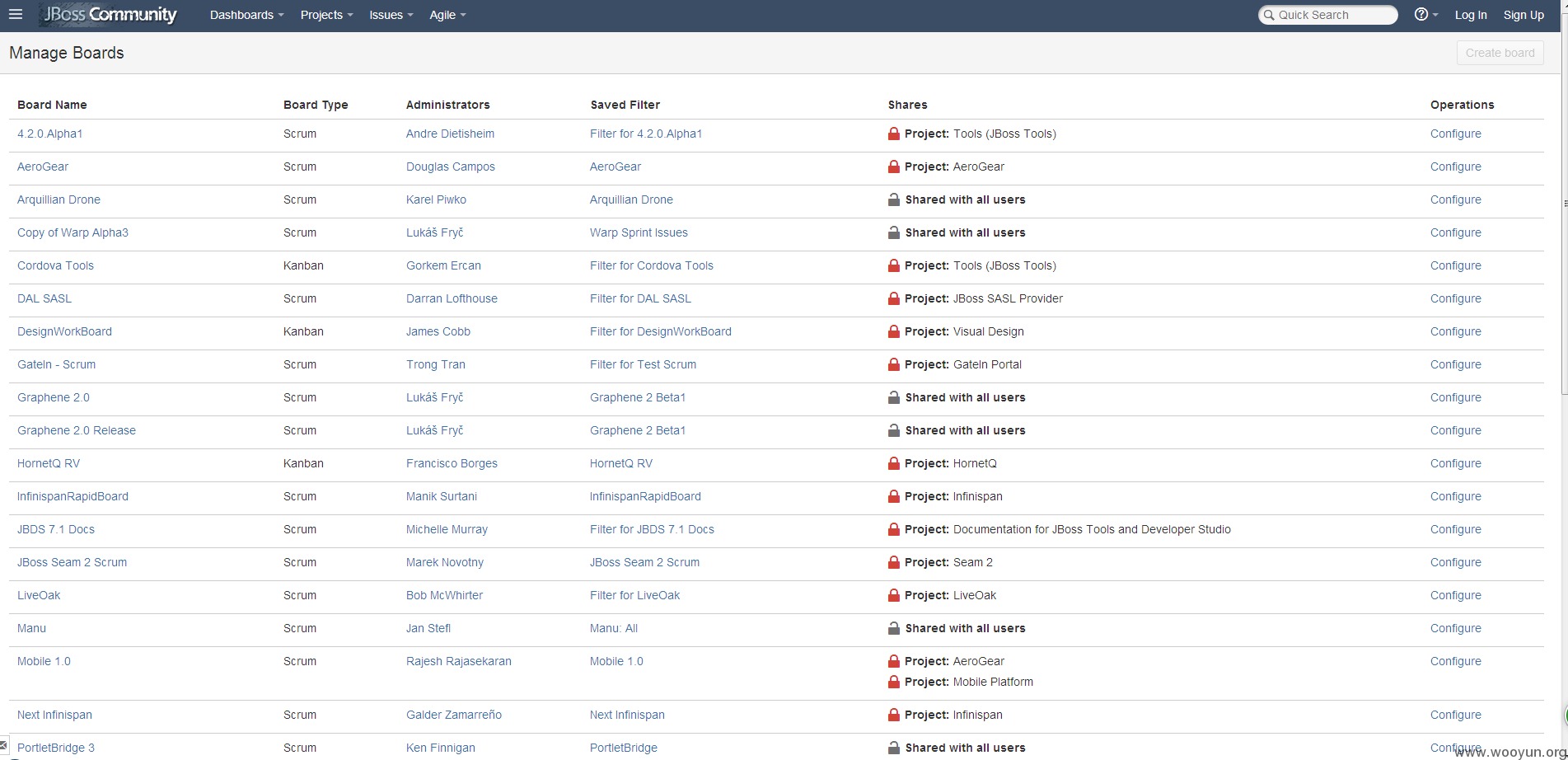1568x760 pixels.
Task: Click the red lock icon for 4.2.0.Alpha1
Action: 893,134
